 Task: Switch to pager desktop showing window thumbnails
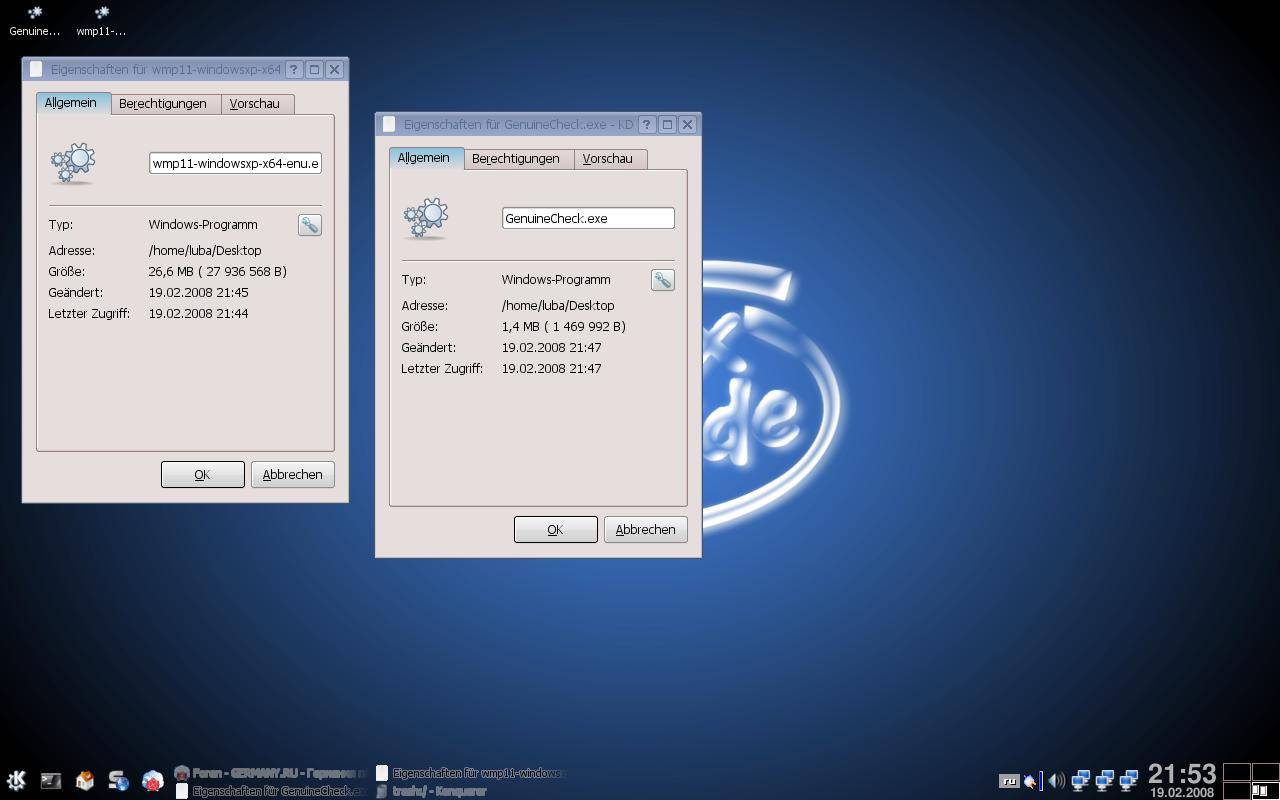click(1265, 790)
